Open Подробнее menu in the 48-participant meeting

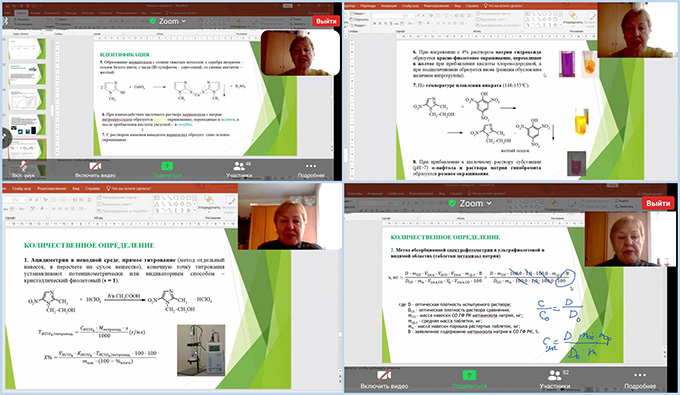pos(311,170)
